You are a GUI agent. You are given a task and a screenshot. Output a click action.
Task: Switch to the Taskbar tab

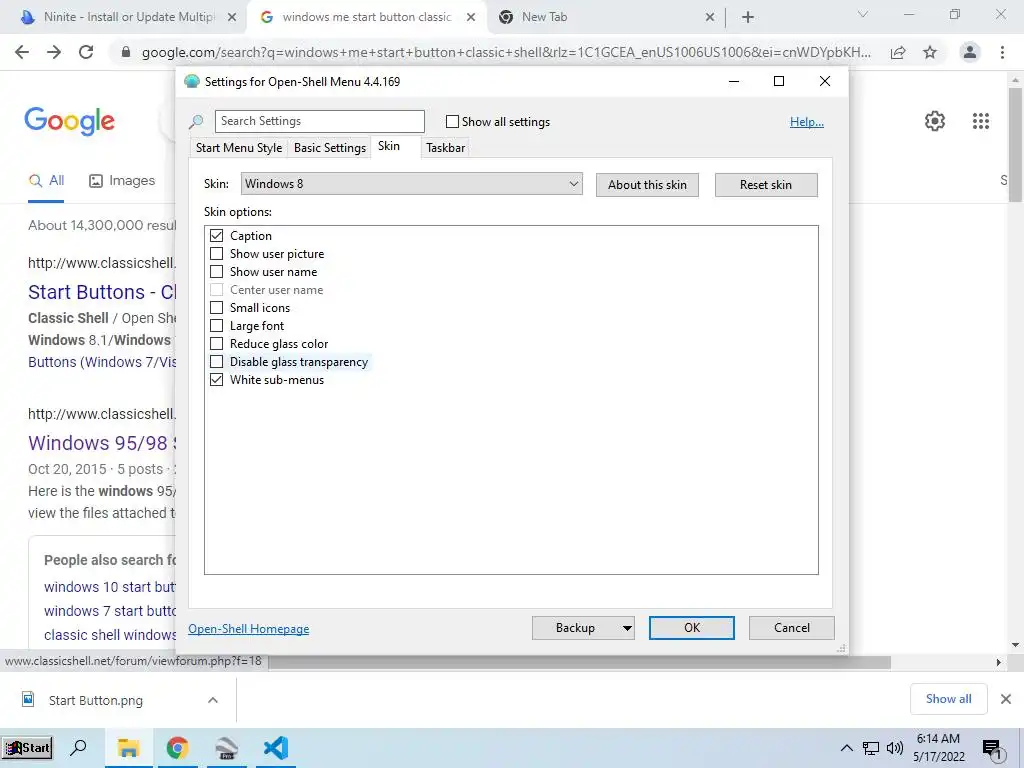pyautogui.click(x=445, y=148)
